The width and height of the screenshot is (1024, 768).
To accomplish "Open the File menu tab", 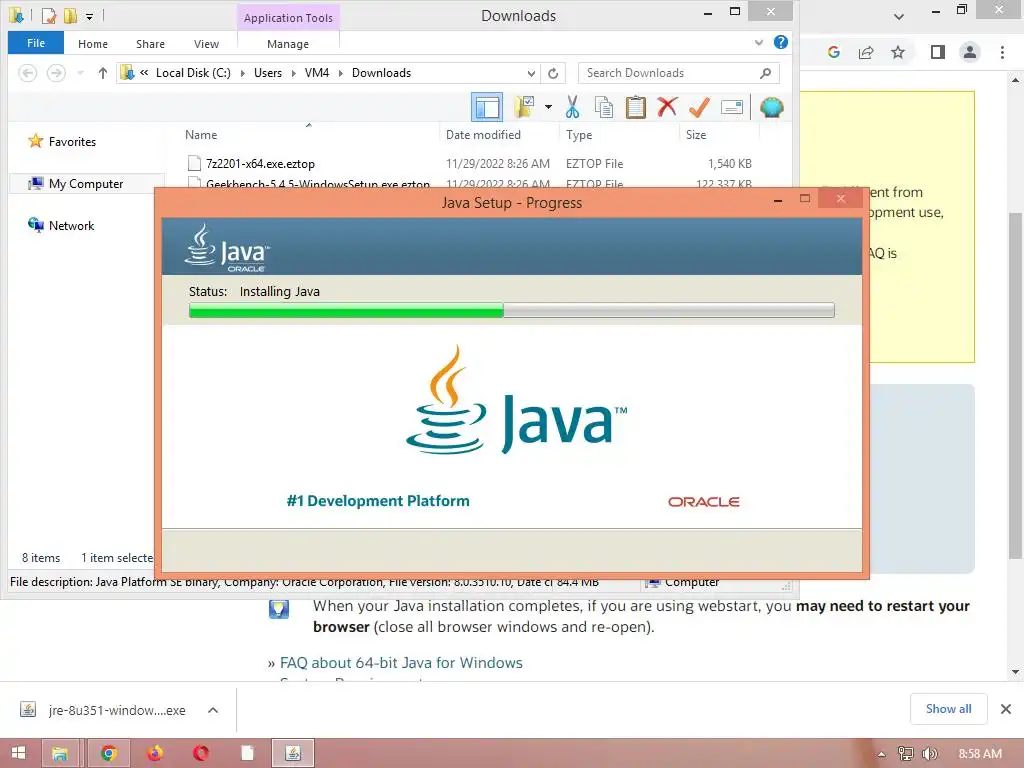I will 36,43.
